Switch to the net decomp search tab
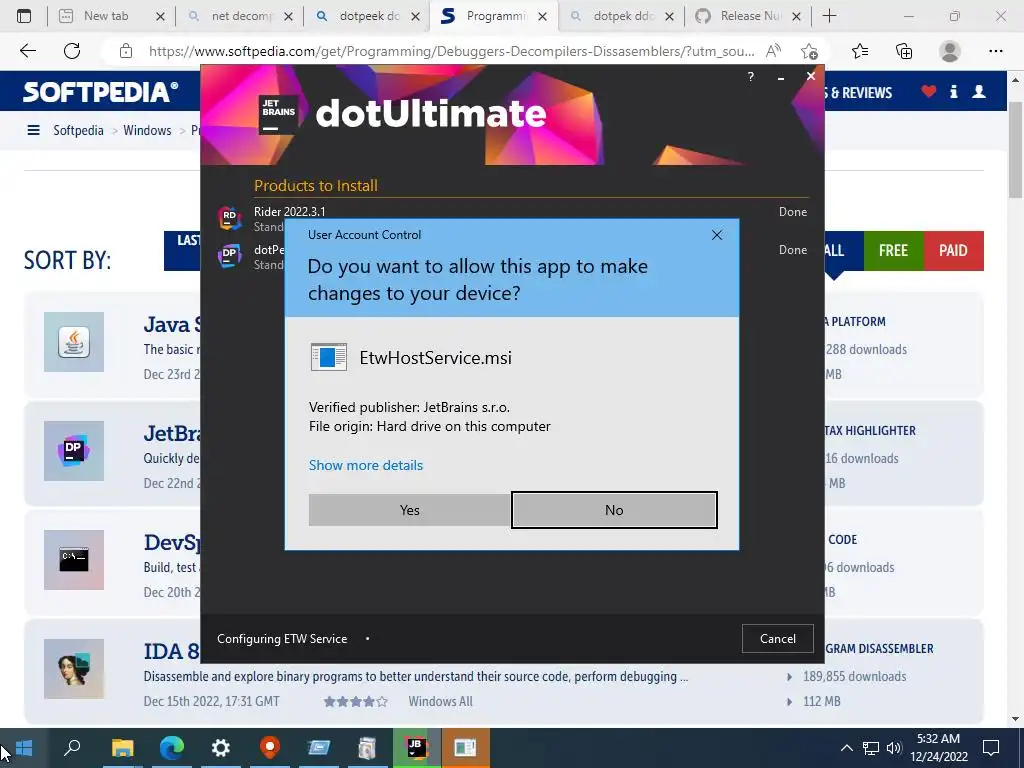This screenshot has height=768, width=1024. [x=240, y=16]
